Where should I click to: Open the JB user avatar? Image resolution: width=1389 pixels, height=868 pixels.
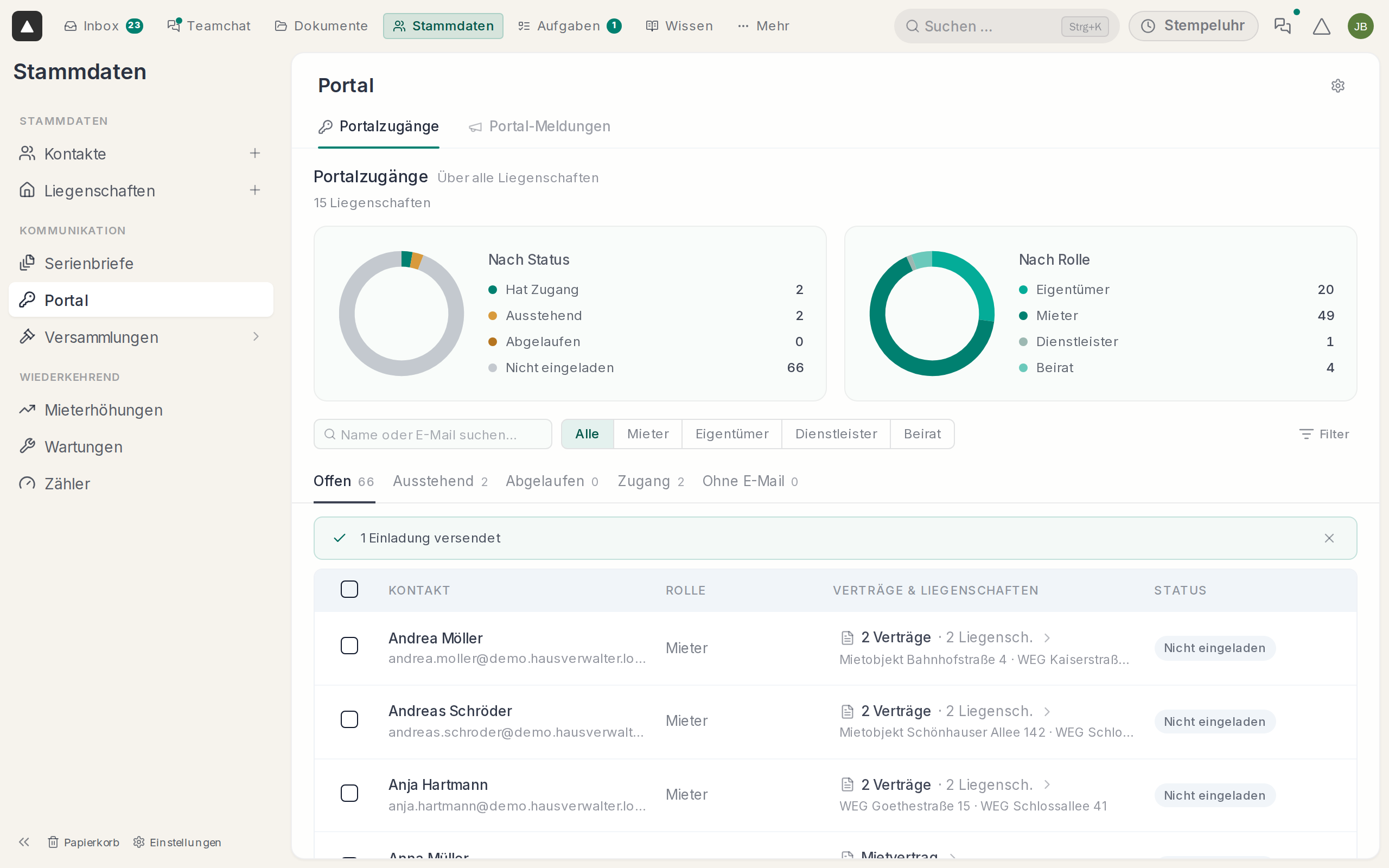click(x=1360, y=26)
